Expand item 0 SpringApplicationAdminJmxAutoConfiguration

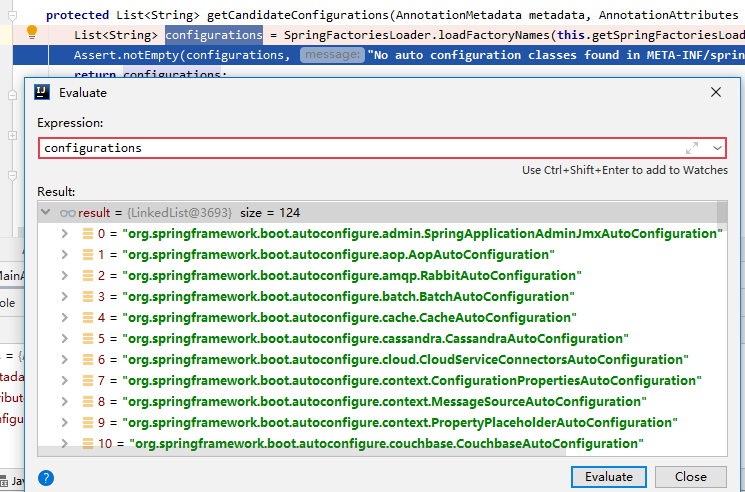point(65,234)
